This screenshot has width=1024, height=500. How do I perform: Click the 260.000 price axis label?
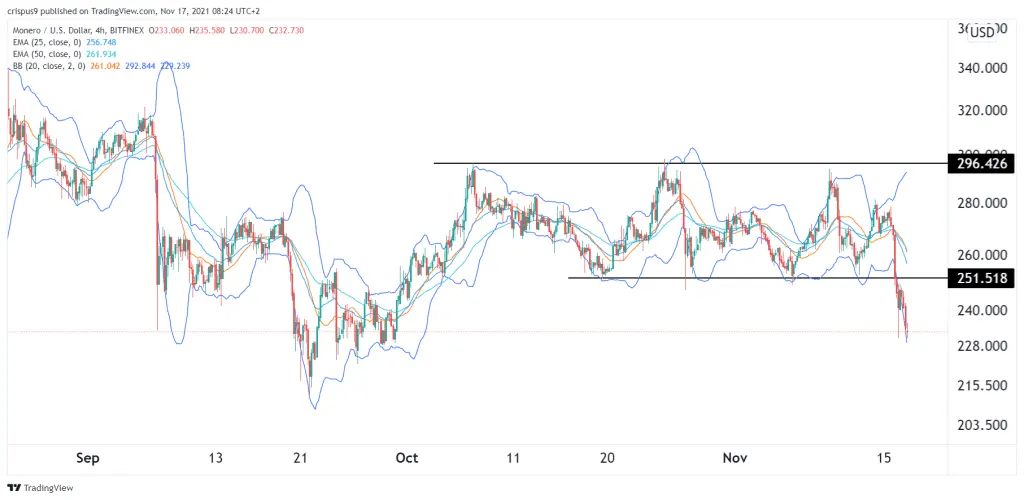click(x=982, y=255)
